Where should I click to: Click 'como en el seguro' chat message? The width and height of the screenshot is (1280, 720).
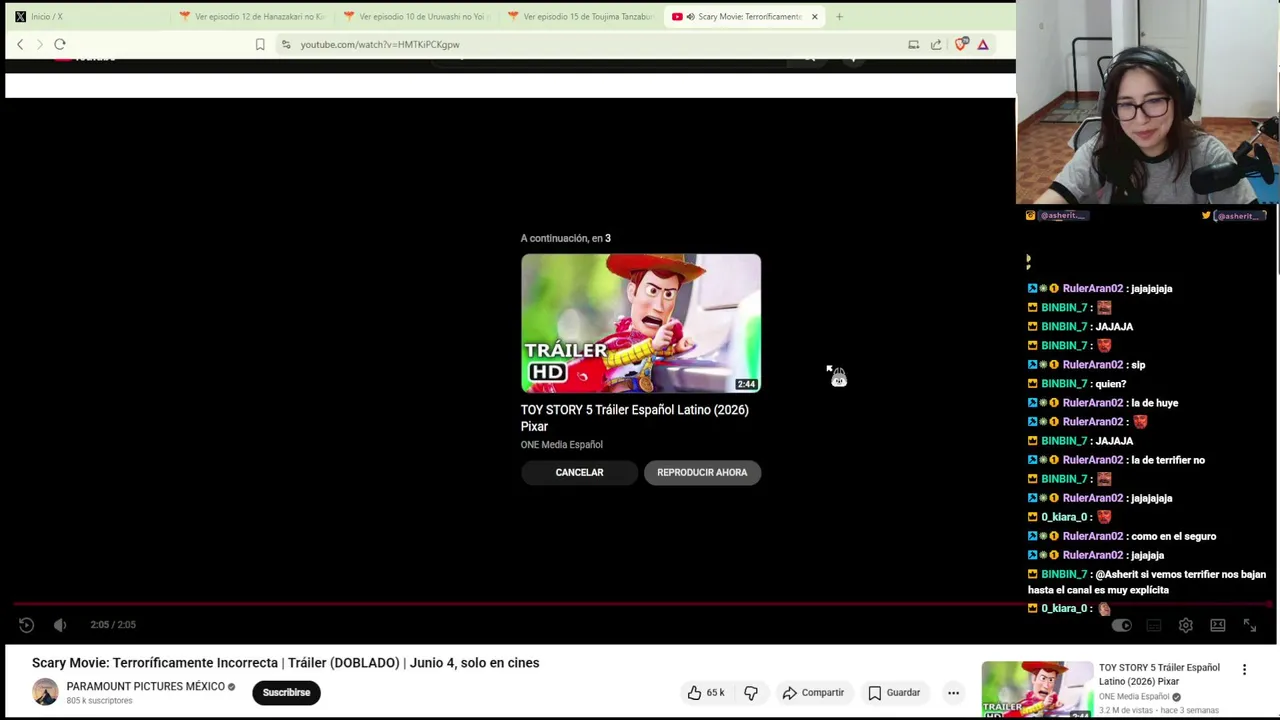pyautogui.click(x=1122, y=536)
